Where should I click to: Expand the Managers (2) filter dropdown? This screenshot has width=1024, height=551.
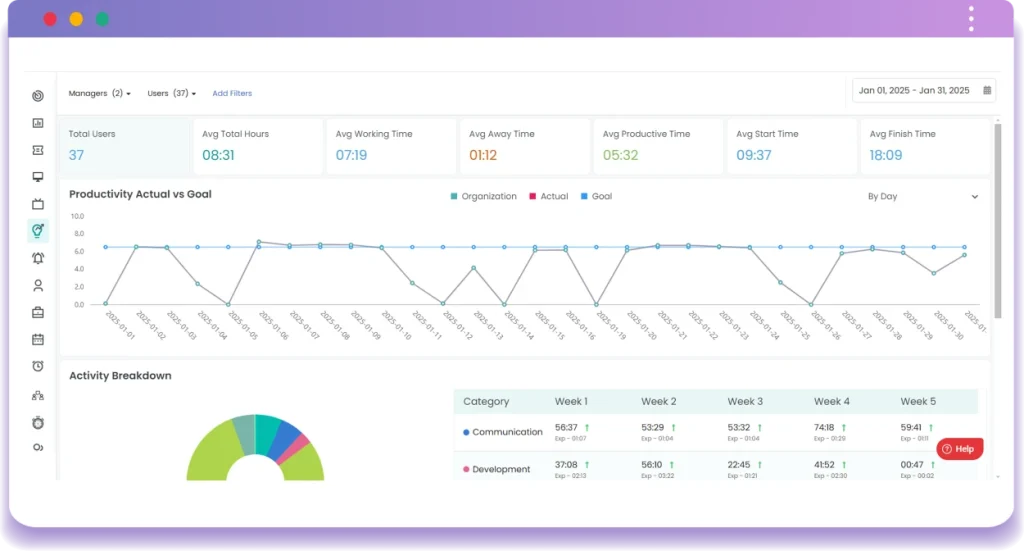click(x=99, y=93)
